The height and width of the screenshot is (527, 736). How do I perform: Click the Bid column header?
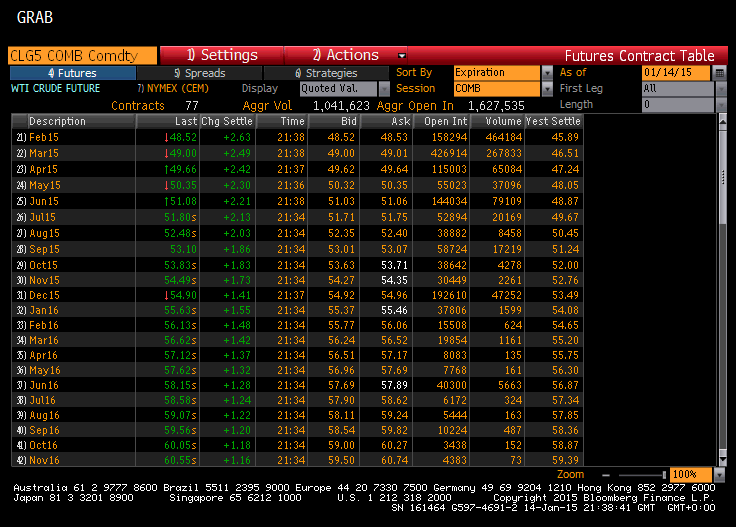point(334,121)
